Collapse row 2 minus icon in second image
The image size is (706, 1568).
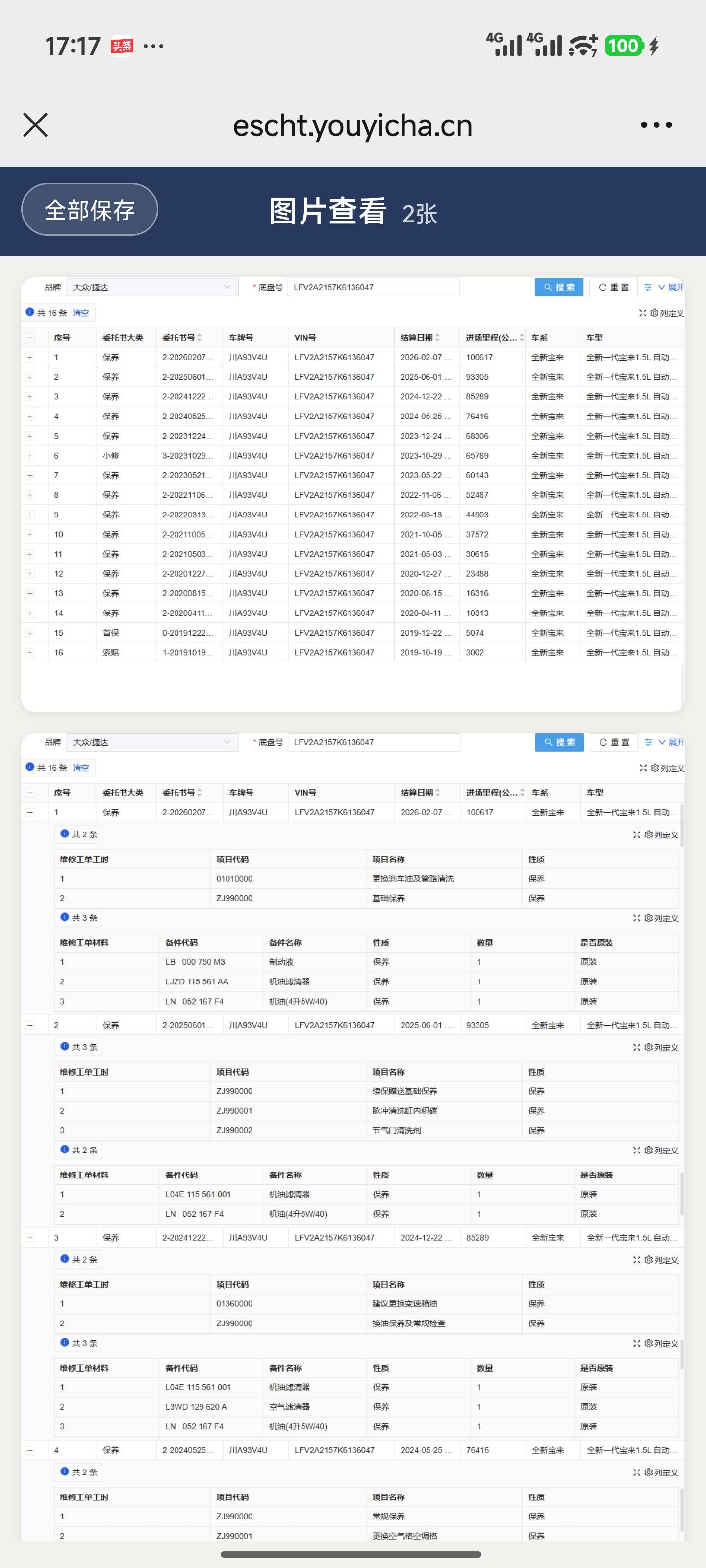[30, 1025]
